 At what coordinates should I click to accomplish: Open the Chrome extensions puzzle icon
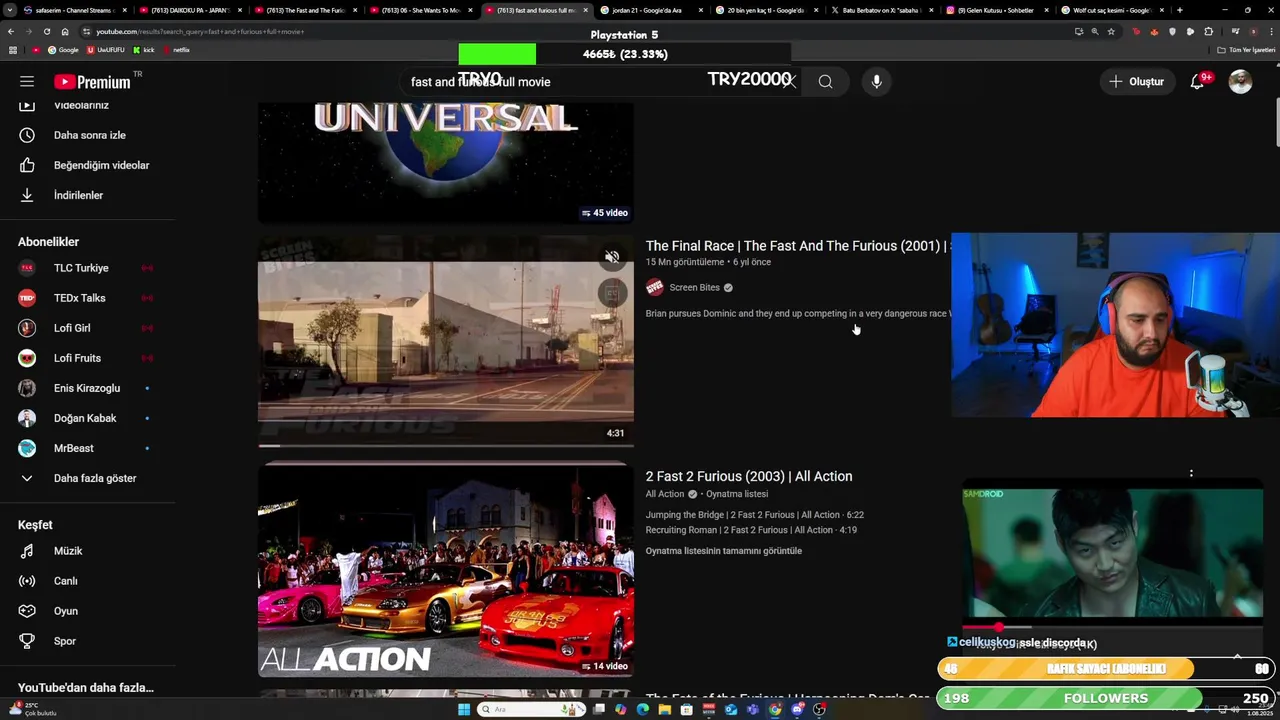[x=1208, y=31]
